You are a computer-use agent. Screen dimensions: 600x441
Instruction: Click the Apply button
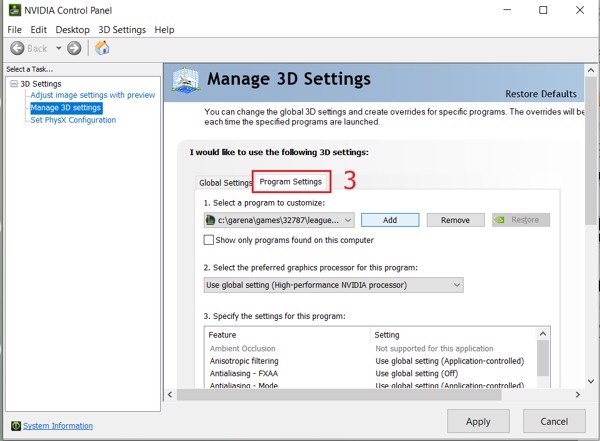(478, 421)
